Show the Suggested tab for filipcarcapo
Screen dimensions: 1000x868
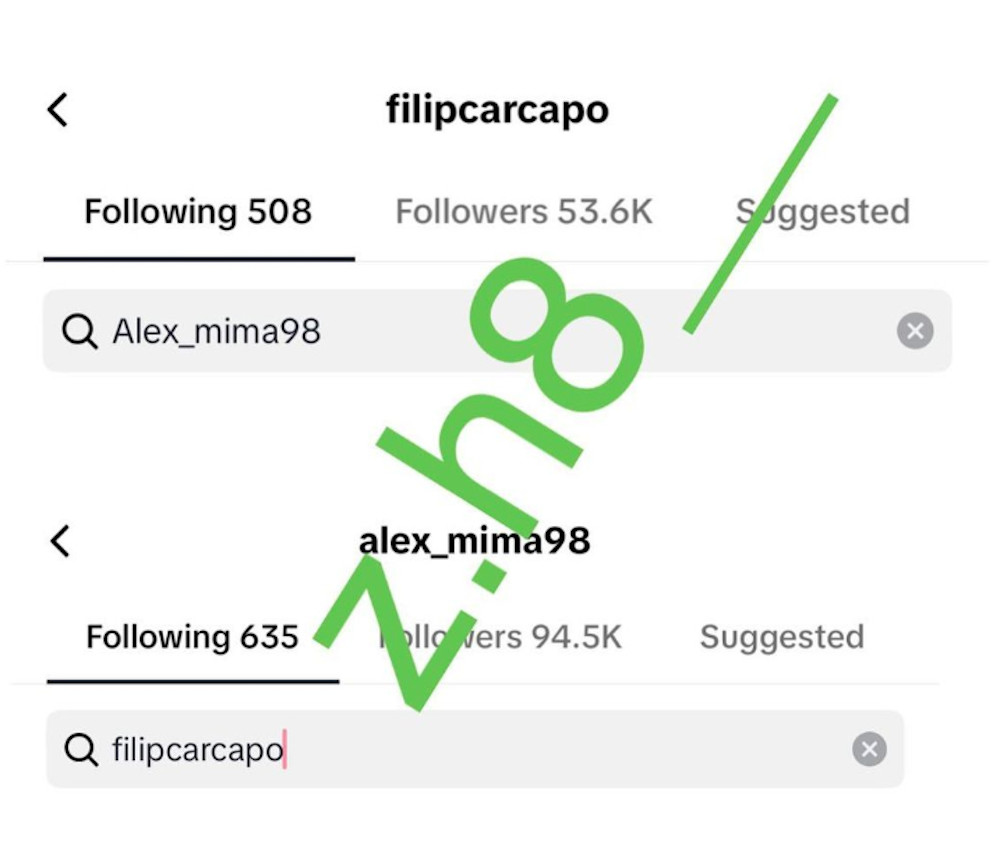point(823,212)
